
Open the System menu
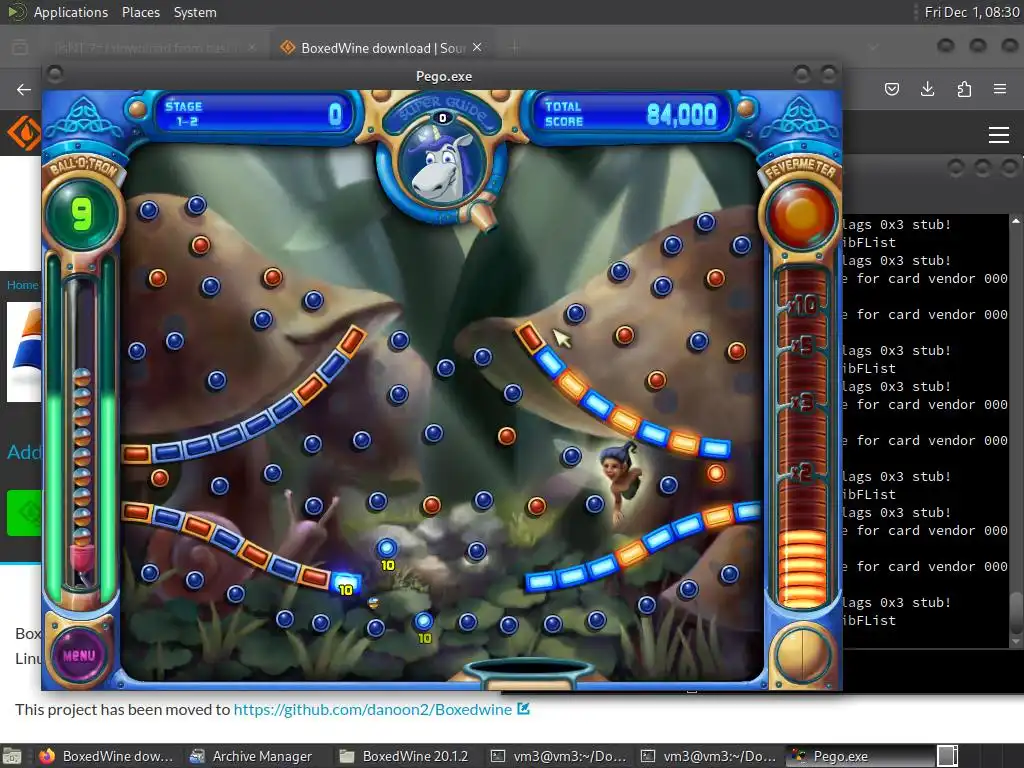[195, 12]
